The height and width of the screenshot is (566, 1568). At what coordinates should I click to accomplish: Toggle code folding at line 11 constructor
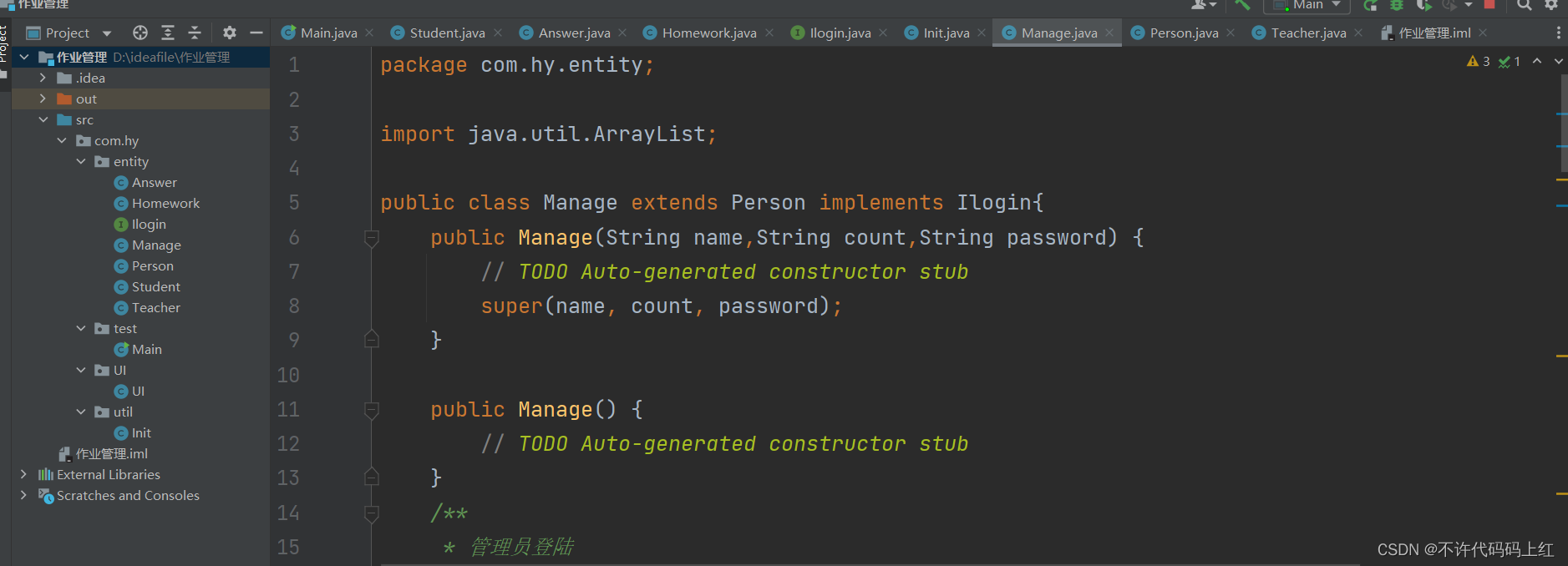372,410
